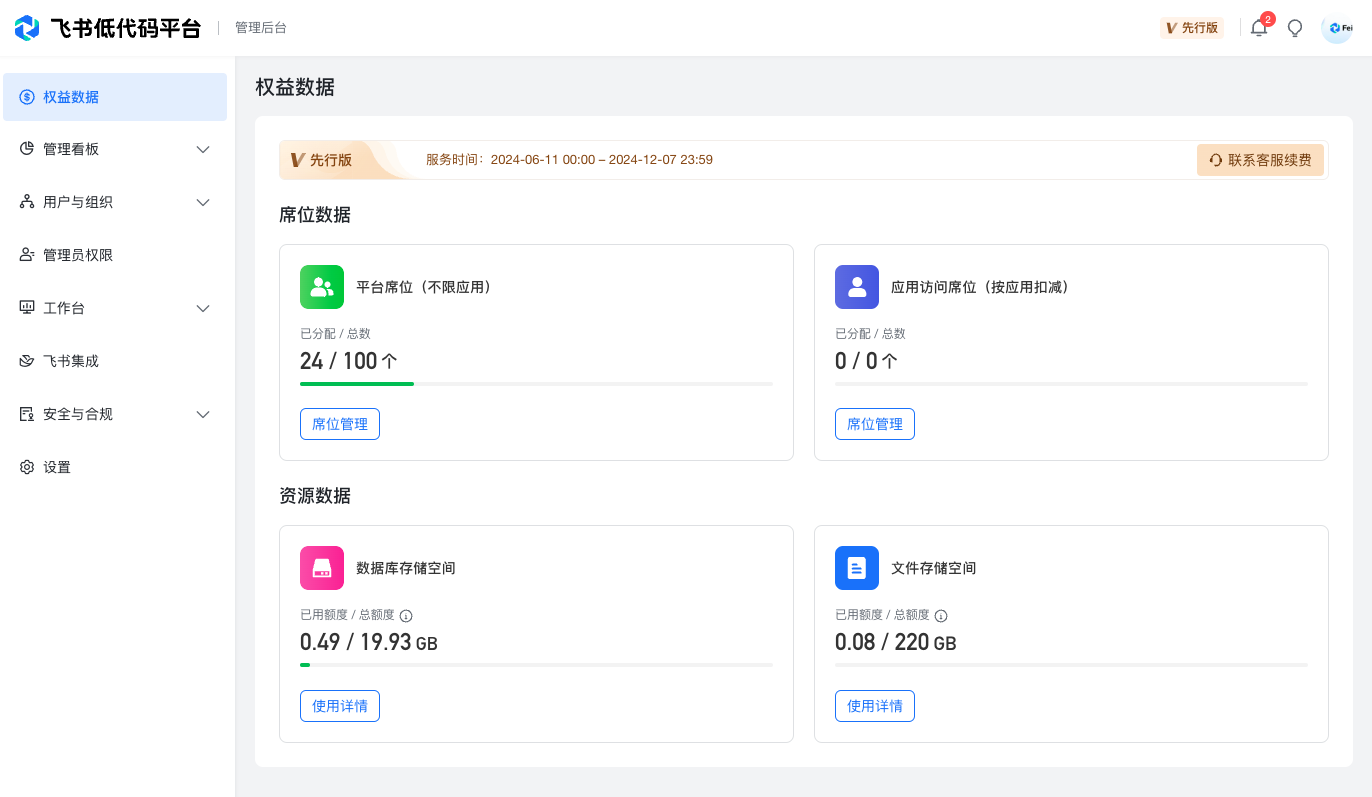Open the user avatar menu
Screen dimensions: 1372x797
click(1337, 28)
